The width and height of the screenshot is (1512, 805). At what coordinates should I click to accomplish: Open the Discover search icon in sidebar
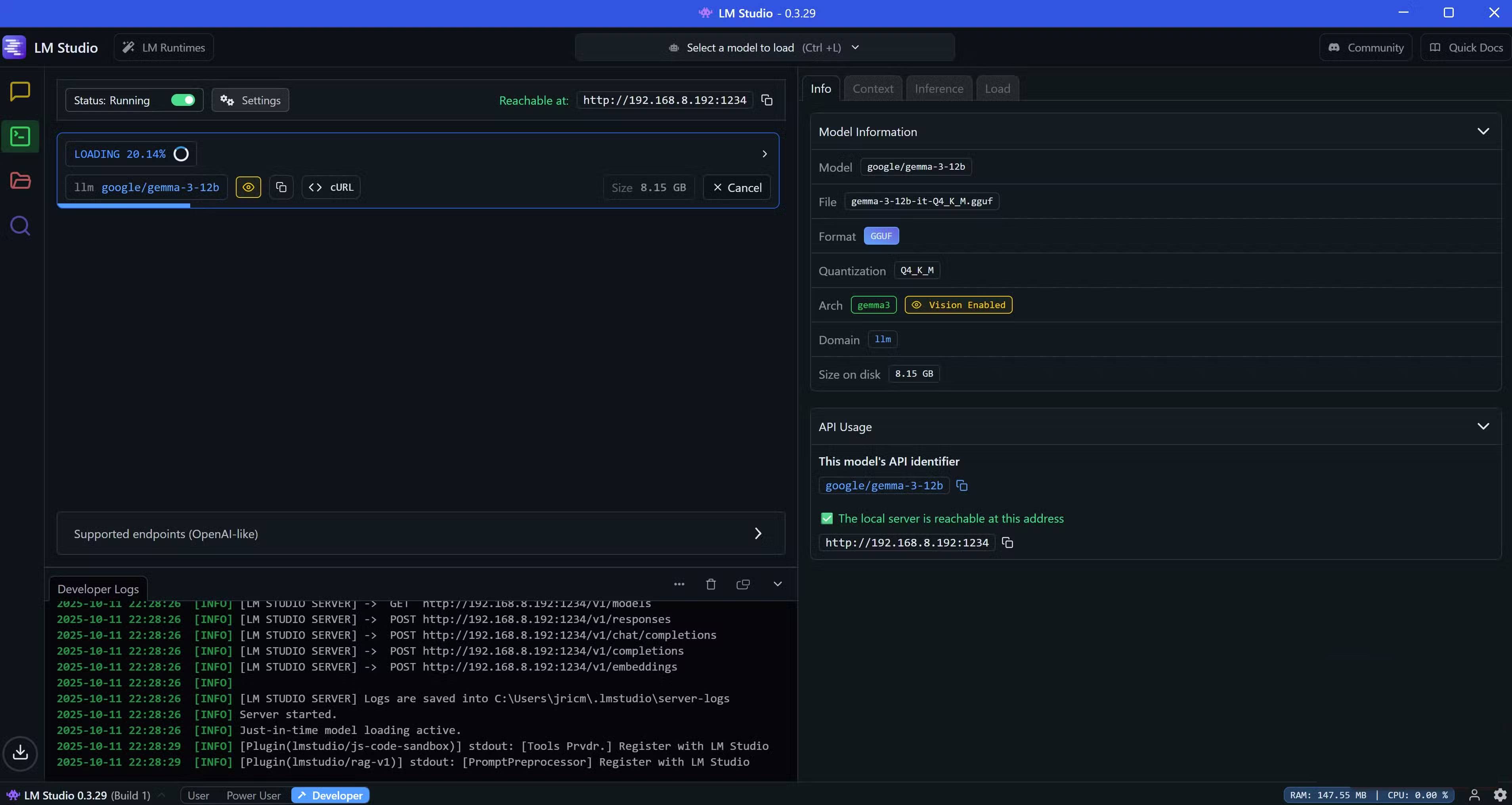coord(21,226)
